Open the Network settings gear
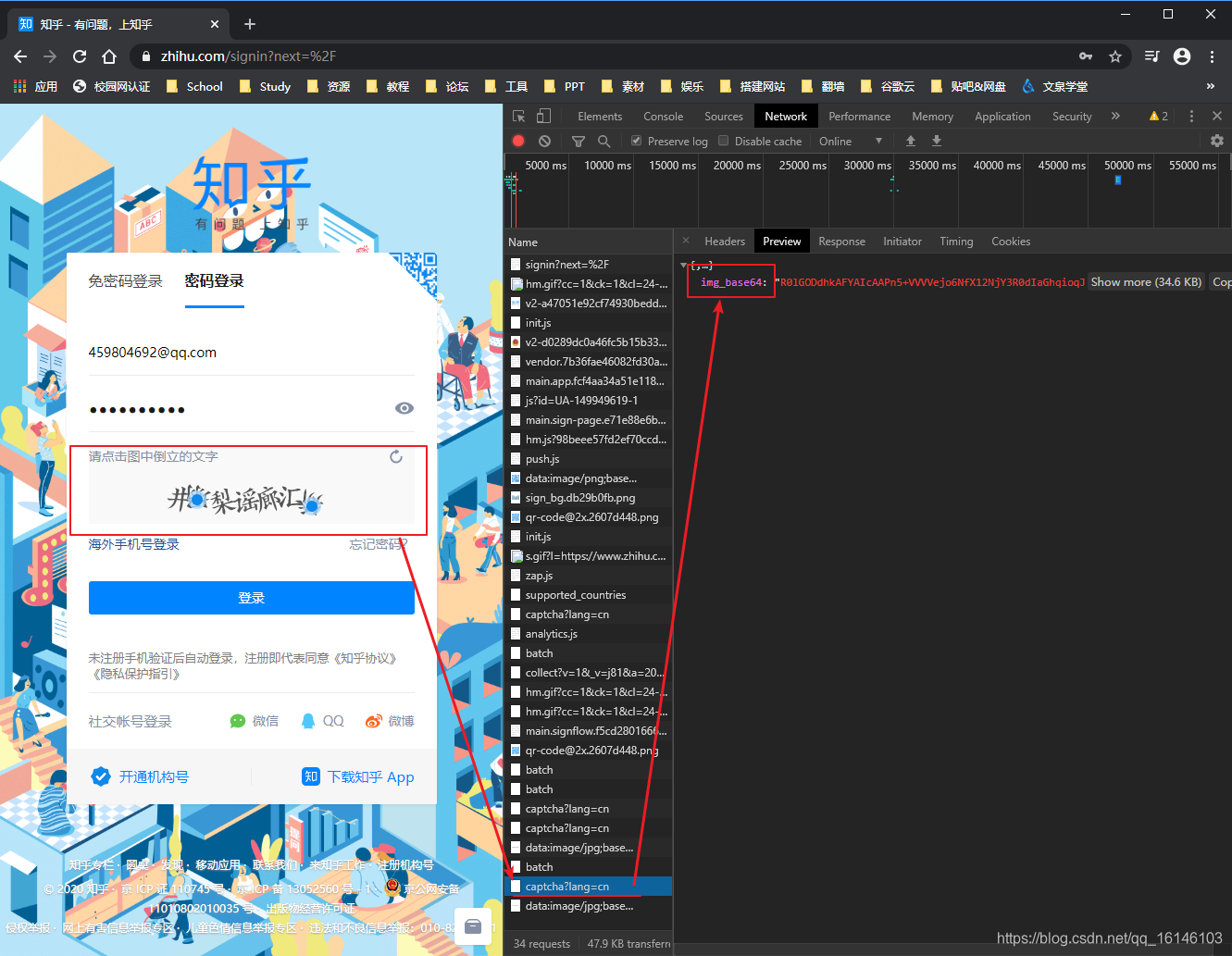 click(1217, 141)
